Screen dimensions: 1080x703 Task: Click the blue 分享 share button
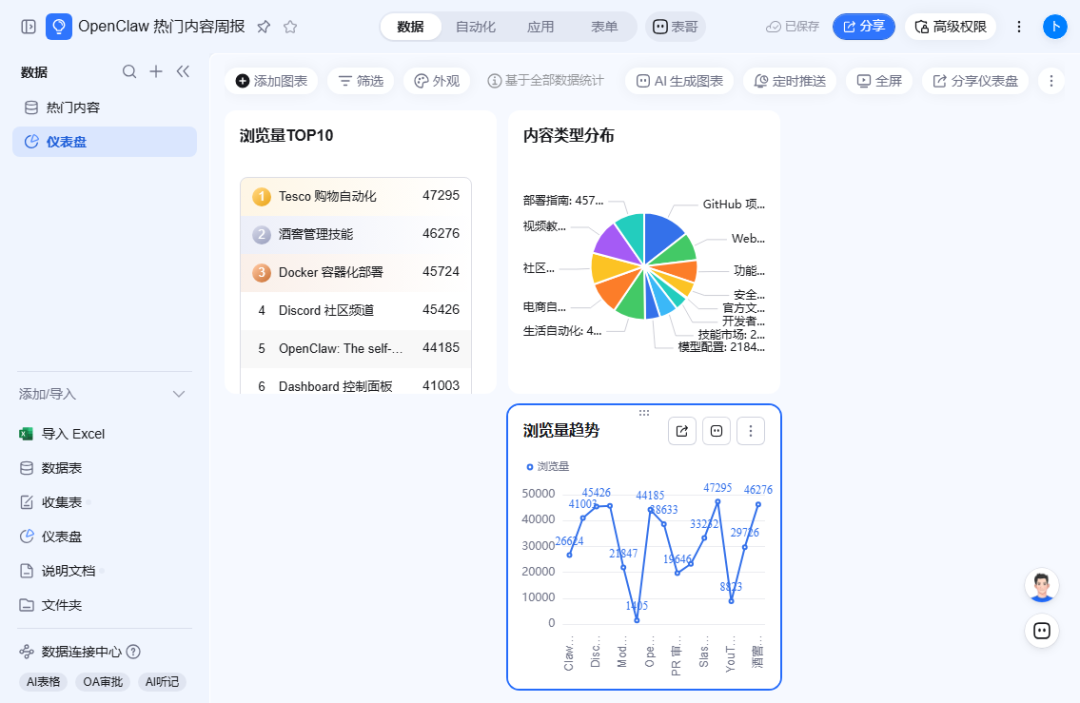[863, 27]
